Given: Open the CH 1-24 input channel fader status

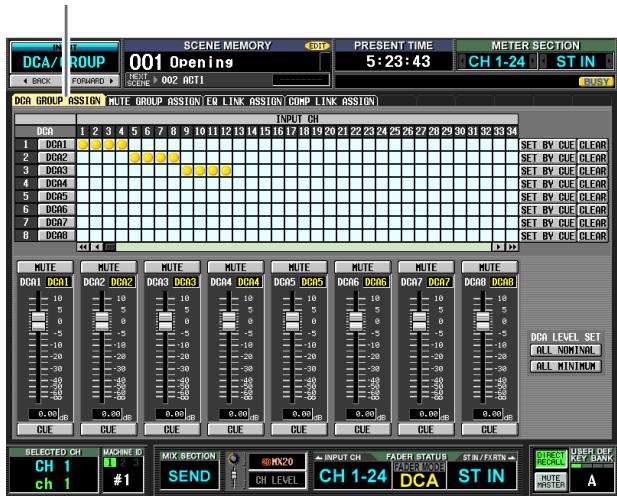Looking at the screenshot, I should pos(353,476).
